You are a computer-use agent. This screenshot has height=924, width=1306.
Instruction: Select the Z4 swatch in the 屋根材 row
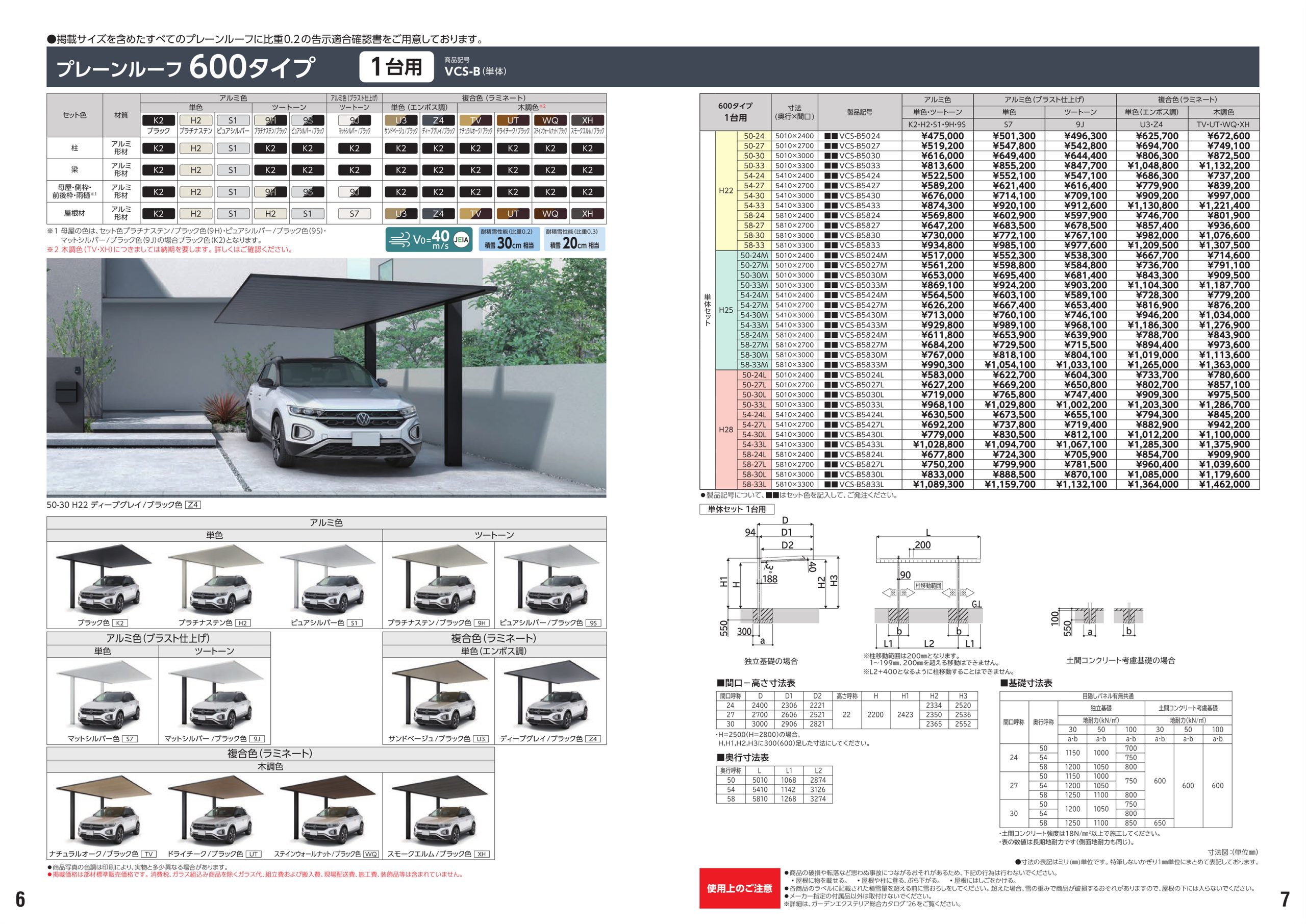coord(438,214)
